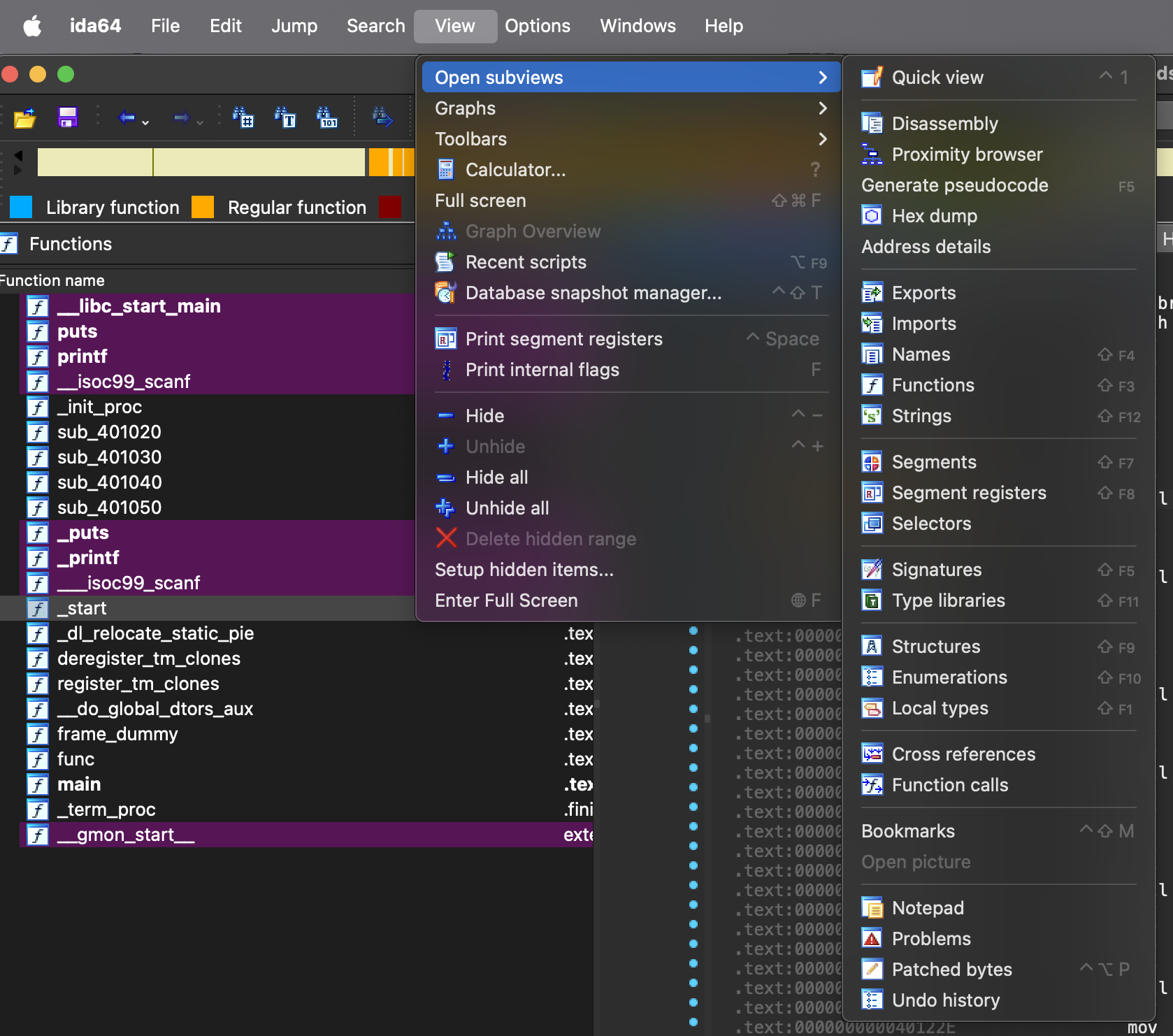Image resolution: width=1173 pixels, height=1036 pixels.
Task: Open Address details subview
Action: click(x=998, y=247)
